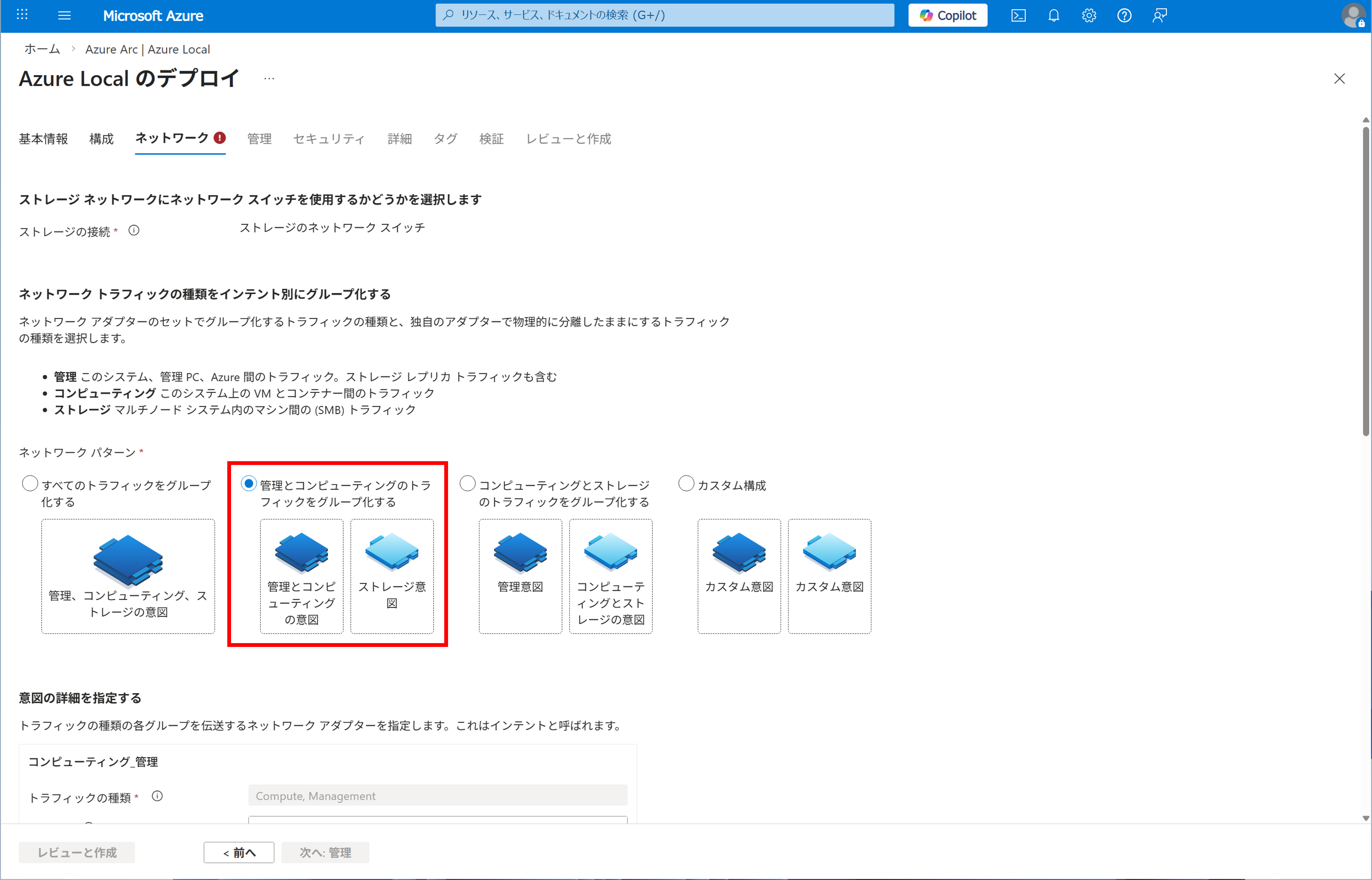This screenshot has width=1372, height=880.
Task: Switch to the 構成 tab
Action: coord(101,139)
